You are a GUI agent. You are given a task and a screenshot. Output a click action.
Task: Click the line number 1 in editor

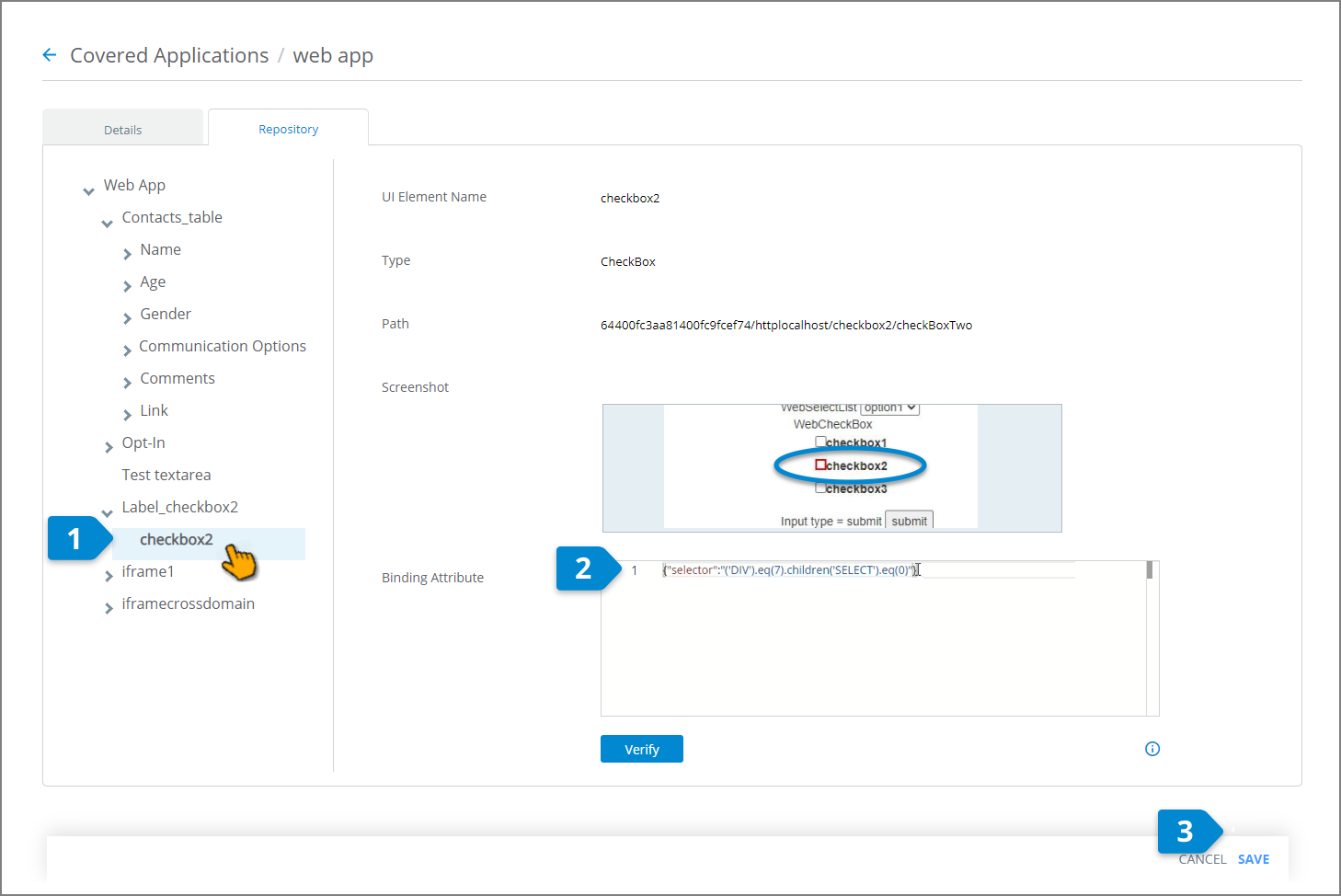point(634,570)
